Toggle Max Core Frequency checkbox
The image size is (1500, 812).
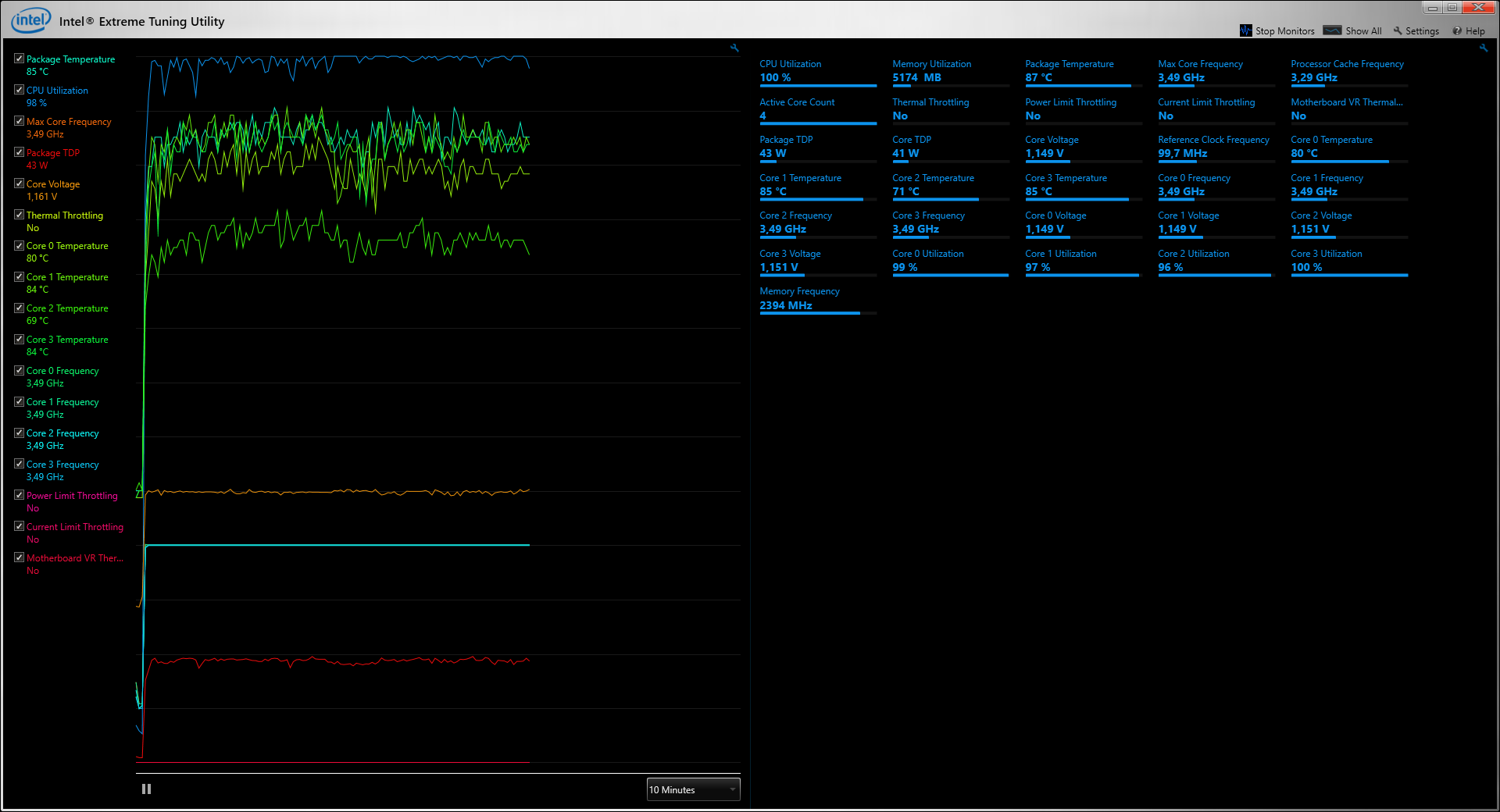pyautogui.click(x=19, y=121)
